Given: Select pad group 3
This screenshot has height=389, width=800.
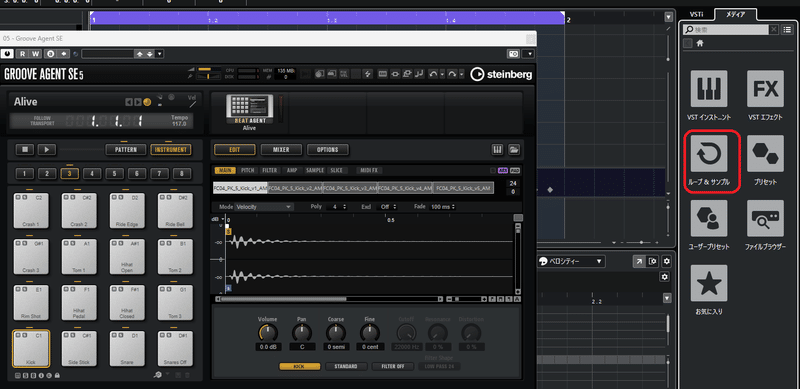Looking at the screenshot, I should tap(69, 174).
